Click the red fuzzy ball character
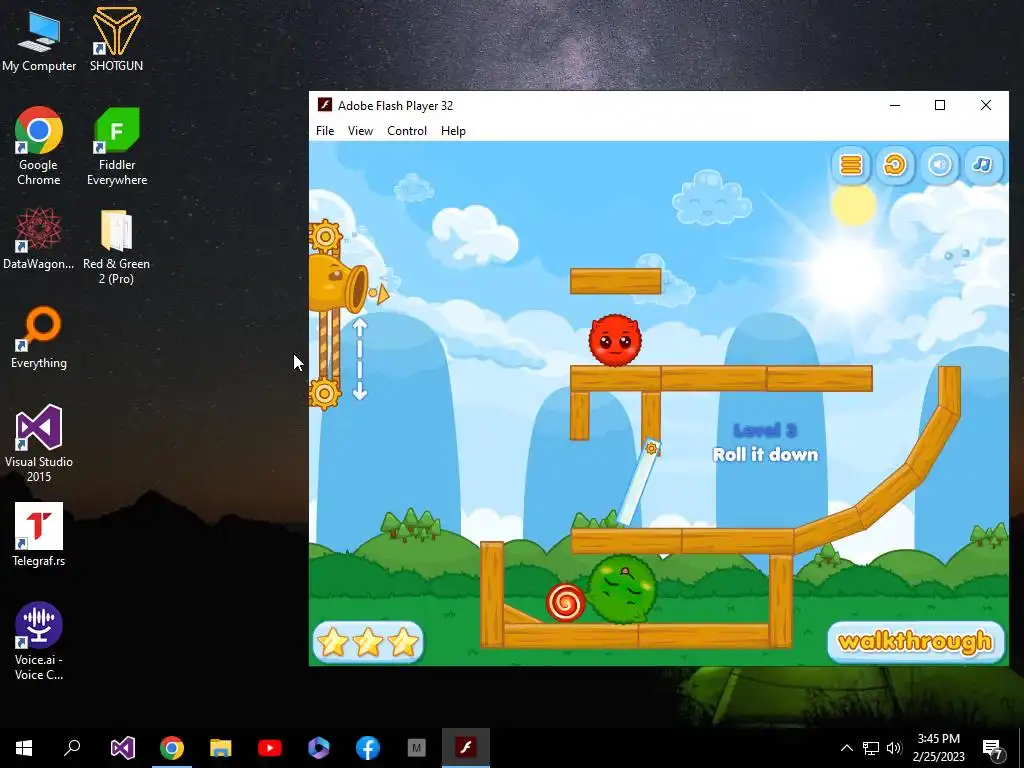The height and width of the screenshot is (768, 1024). point(615,340)
